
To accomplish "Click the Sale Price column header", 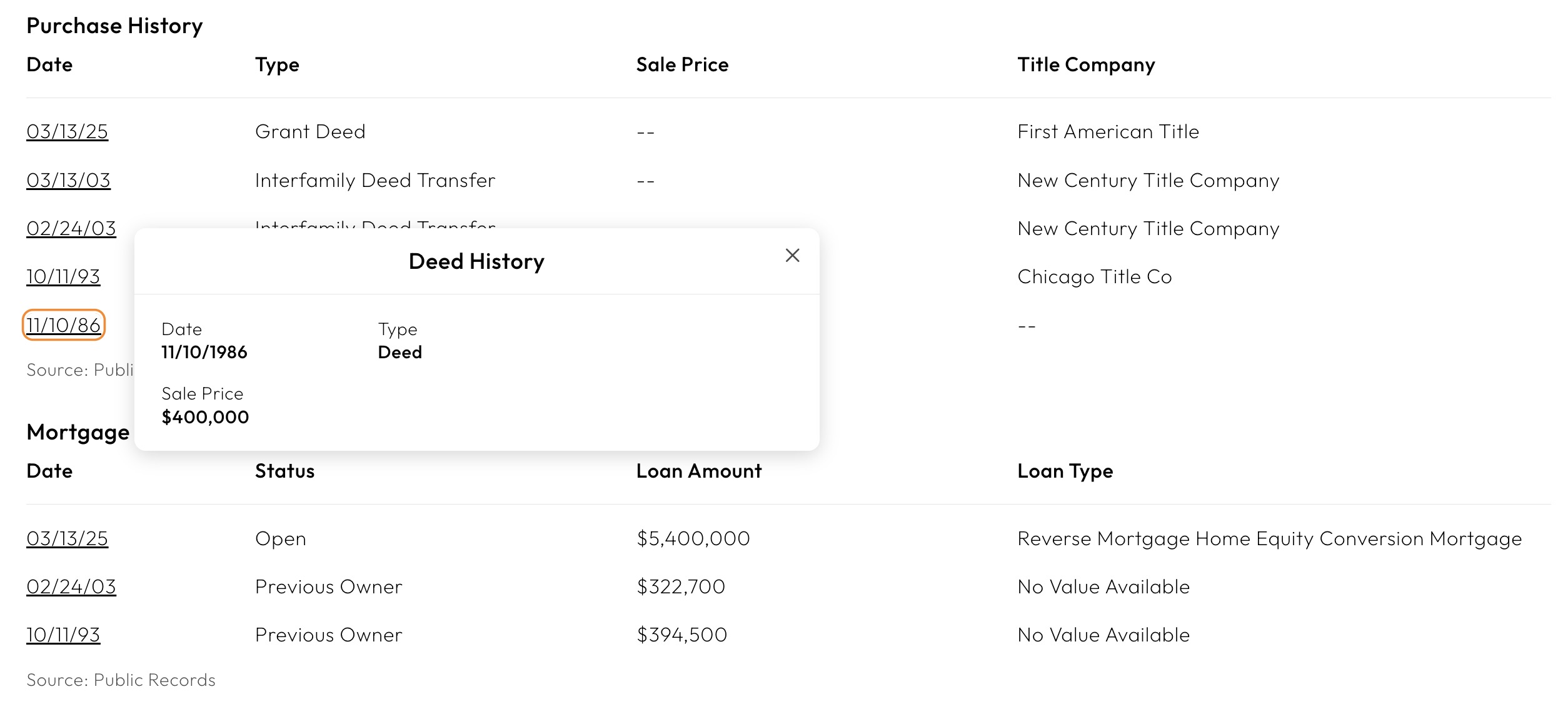I will coord(681,64).
